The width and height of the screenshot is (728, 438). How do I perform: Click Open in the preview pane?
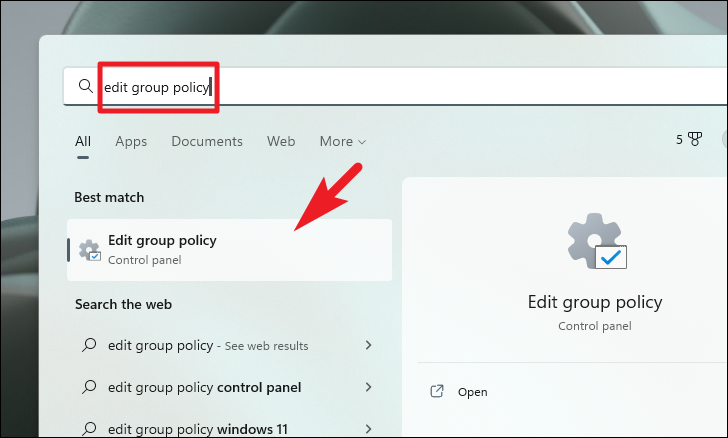[x=472, y=392]
